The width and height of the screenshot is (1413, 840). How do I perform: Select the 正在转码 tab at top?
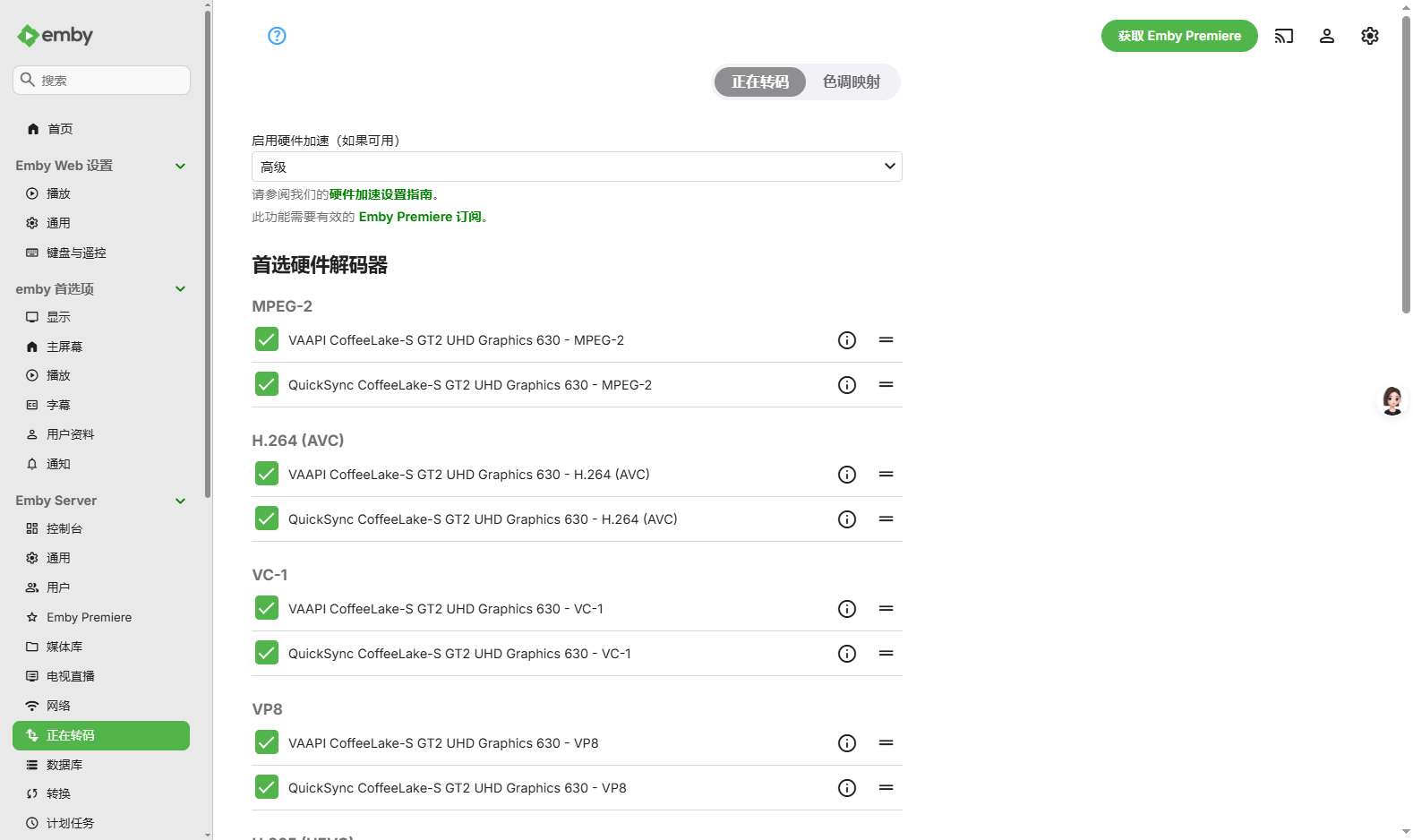(x=760, y=82)
